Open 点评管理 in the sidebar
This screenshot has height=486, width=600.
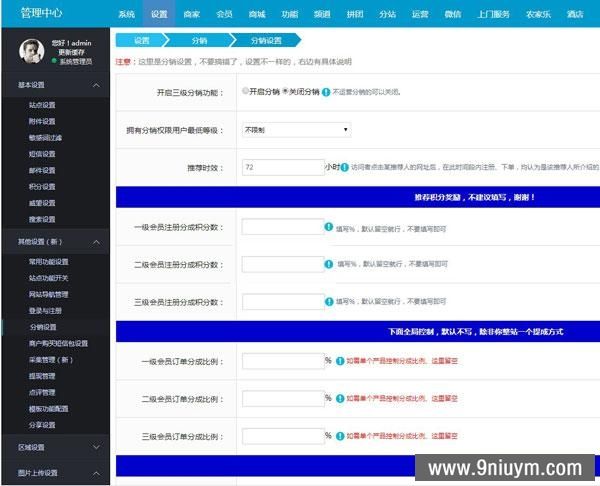point(42,392)
